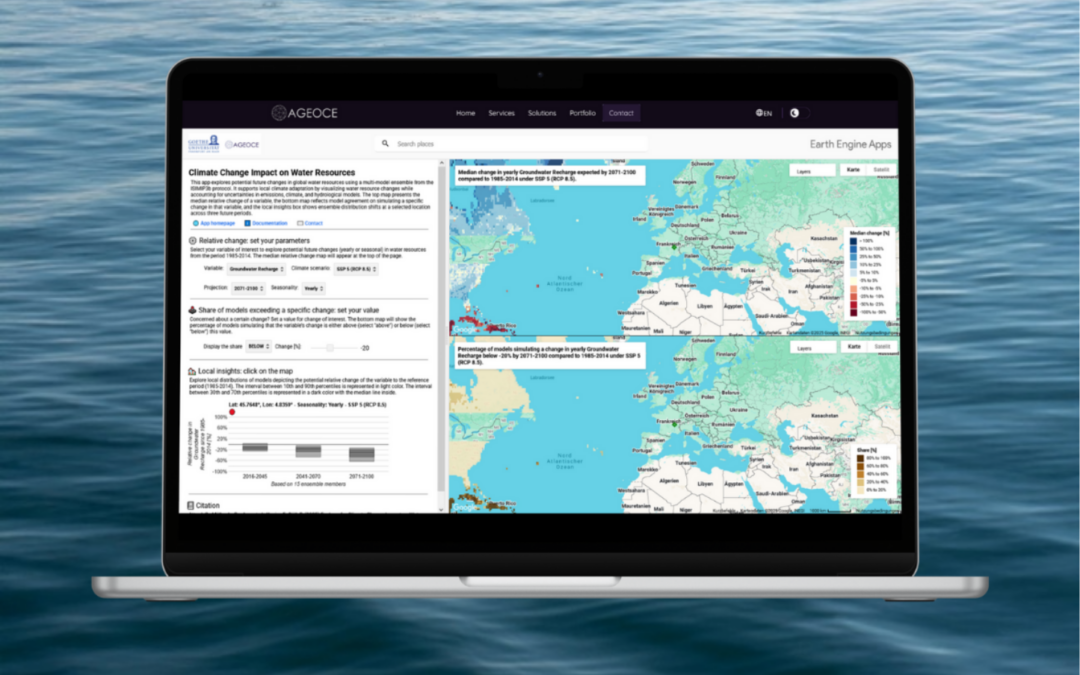The height and width of the screenshot is (675, 1080).
Task: Click the Lat/Lon chart title text
Action: [307, 405]
